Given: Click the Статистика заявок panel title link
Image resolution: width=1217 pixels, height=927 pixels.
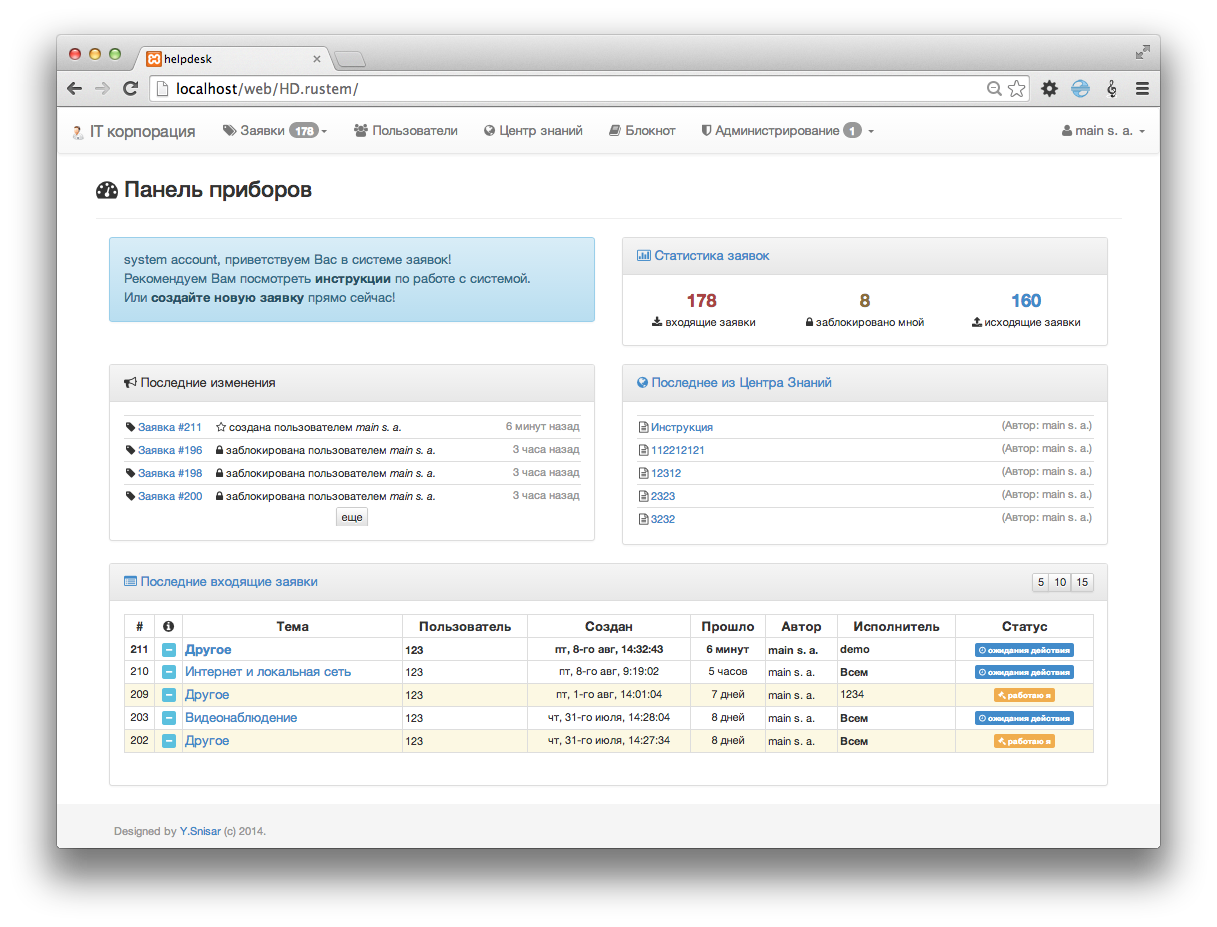Looking at the screenshot, I should 712,256.
